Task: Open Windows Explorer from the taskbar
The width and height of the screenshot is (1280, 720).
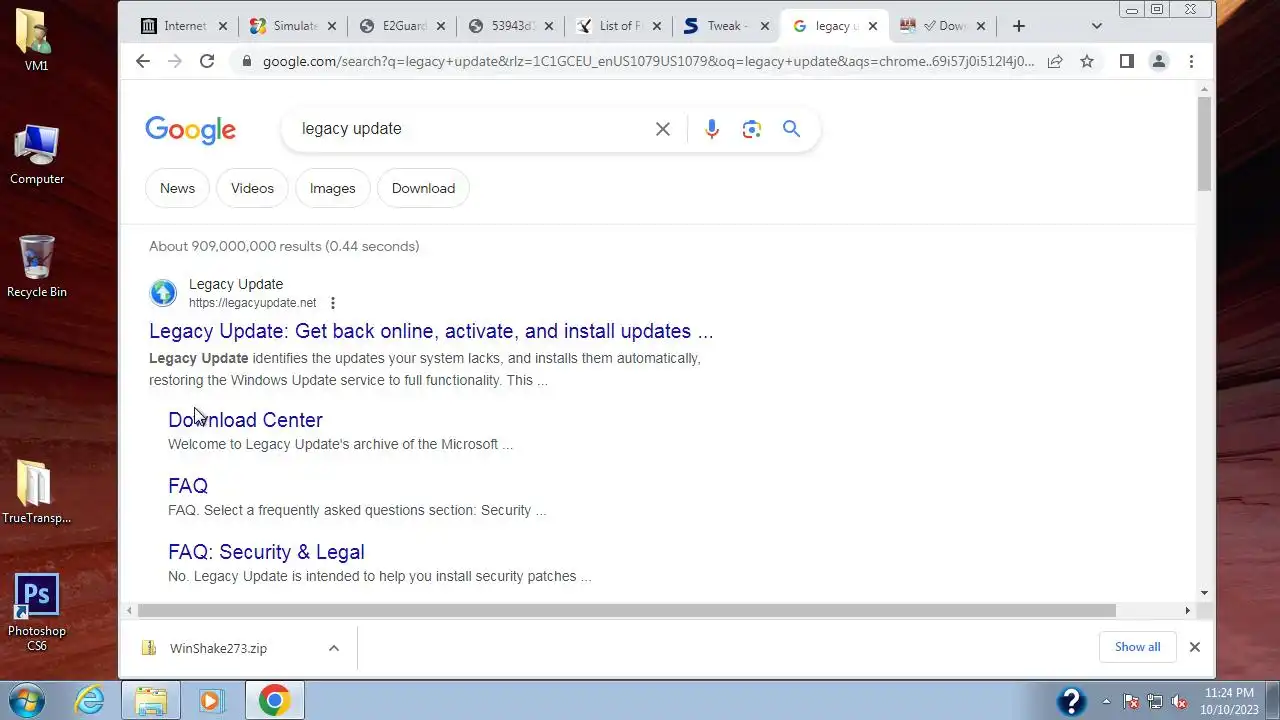Action: click(151, 700)
